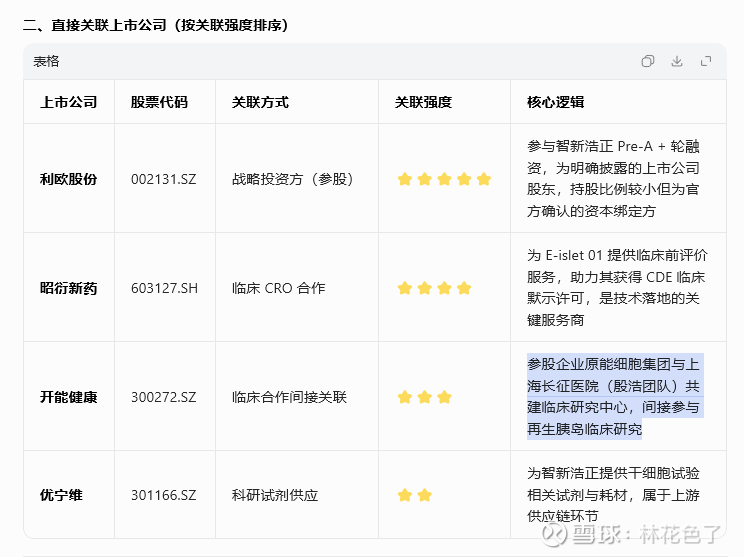Click the 表格 label above the table
Image resolution: width=744 pixels, height=557 pixels.
click(46, 61)
